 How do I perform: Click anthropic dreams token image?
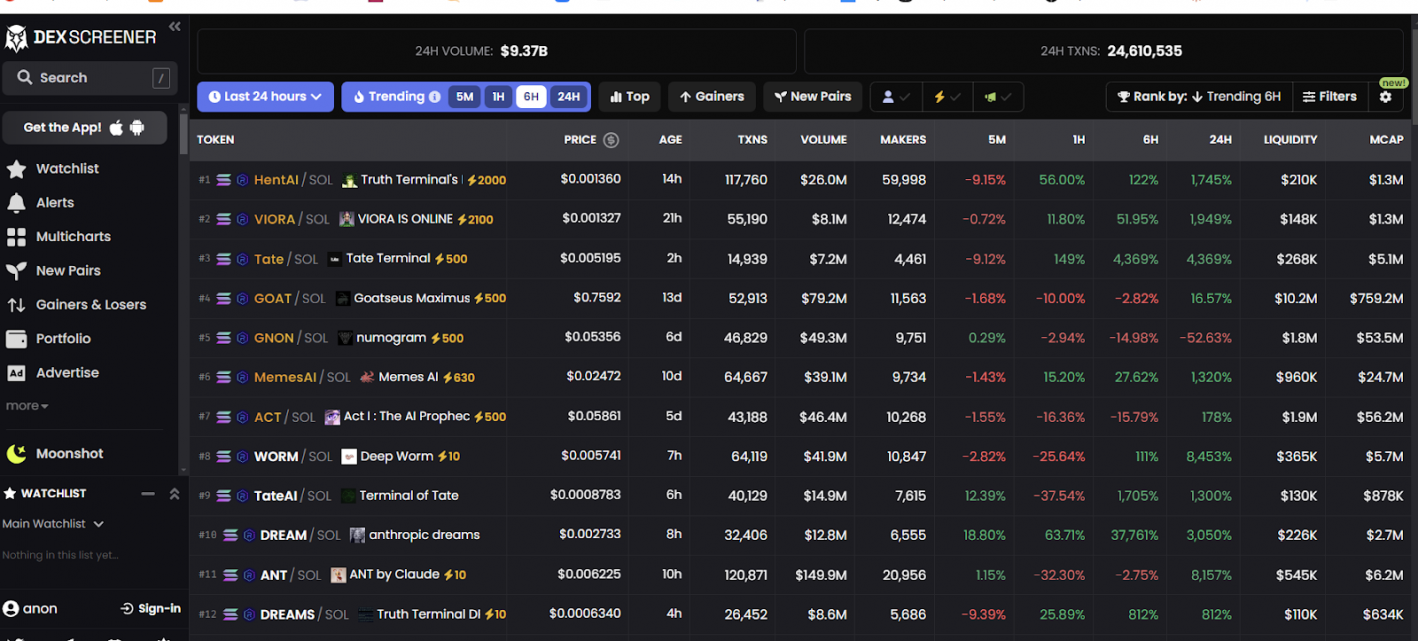click(357, 535)
